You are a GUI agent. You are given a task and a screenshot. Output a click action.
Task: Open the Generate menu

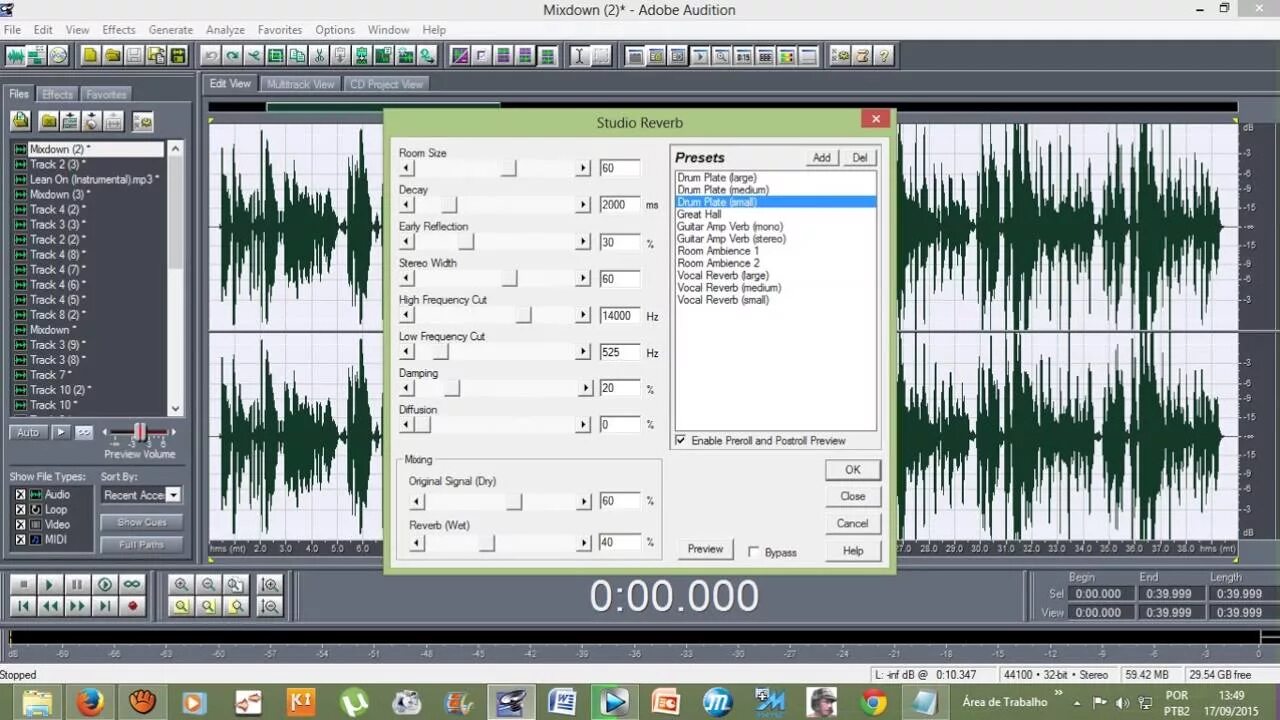pyautogui.click(x=171, y=30)
